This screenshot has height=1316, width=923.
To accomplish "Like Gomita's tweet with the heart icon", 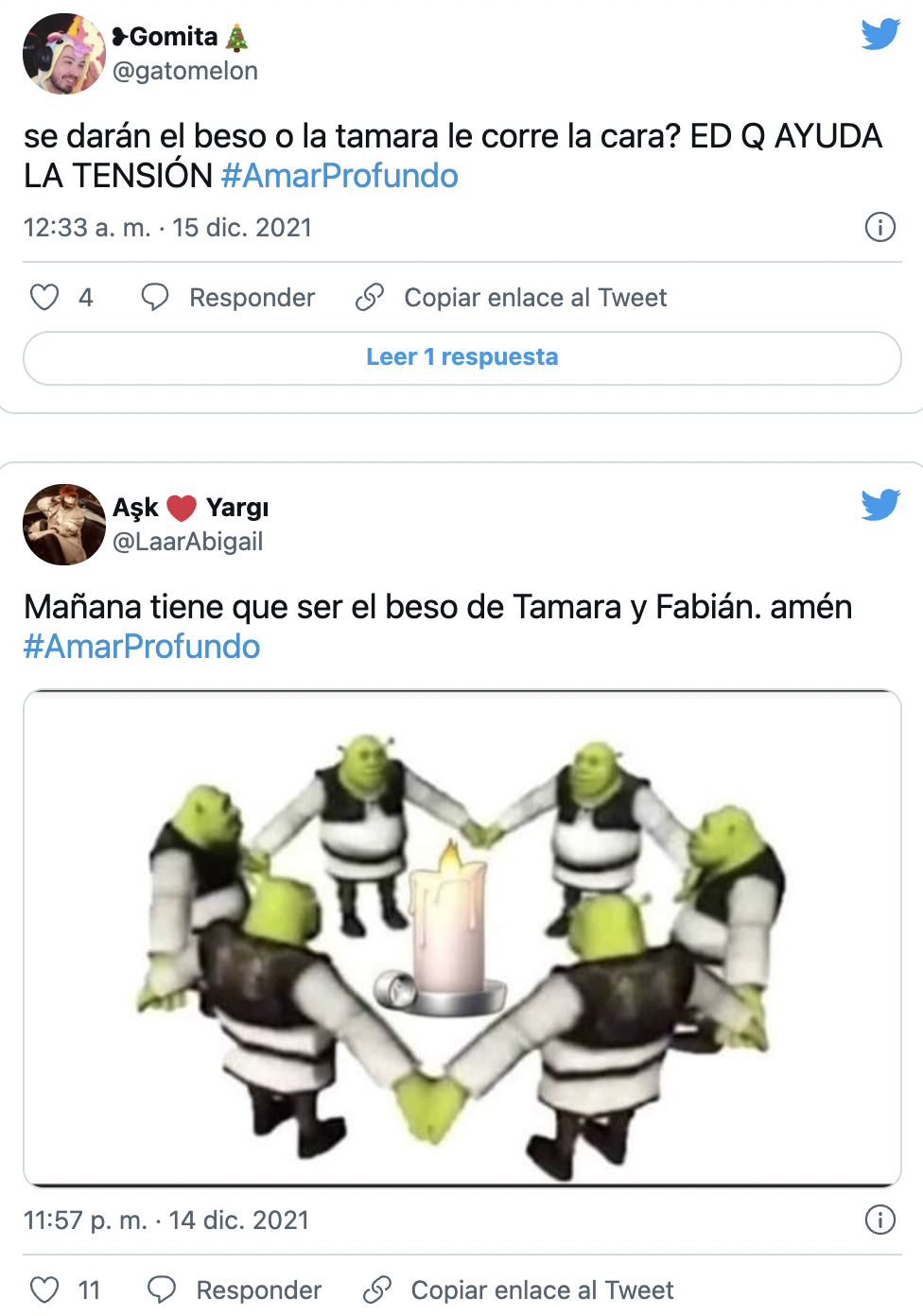I will coord(44,298).
